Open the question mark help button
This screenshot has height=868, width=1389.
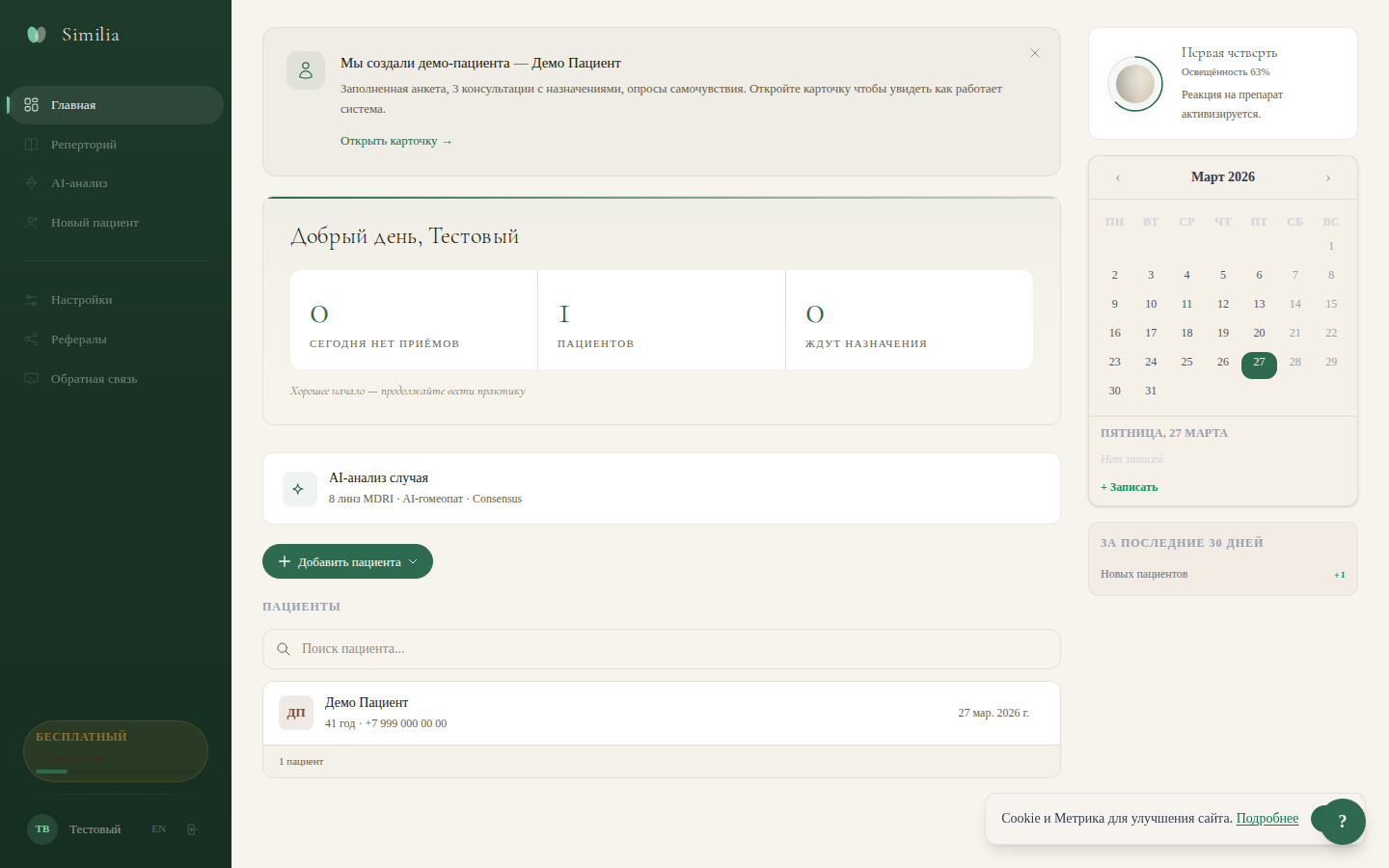click(x=1342, y=822)
